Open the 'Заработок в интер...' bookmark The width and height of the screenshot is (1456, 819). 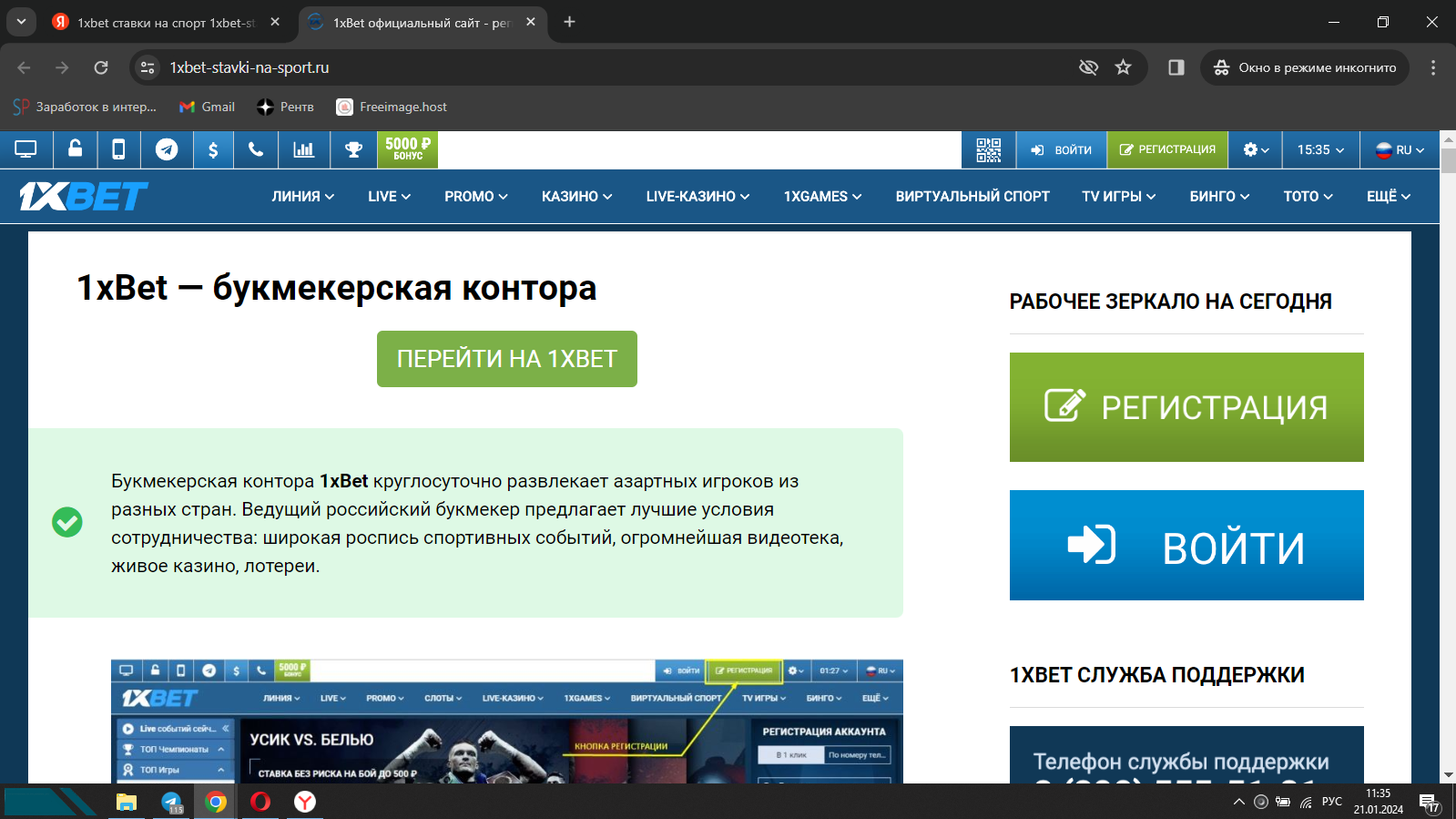point(85,107)
